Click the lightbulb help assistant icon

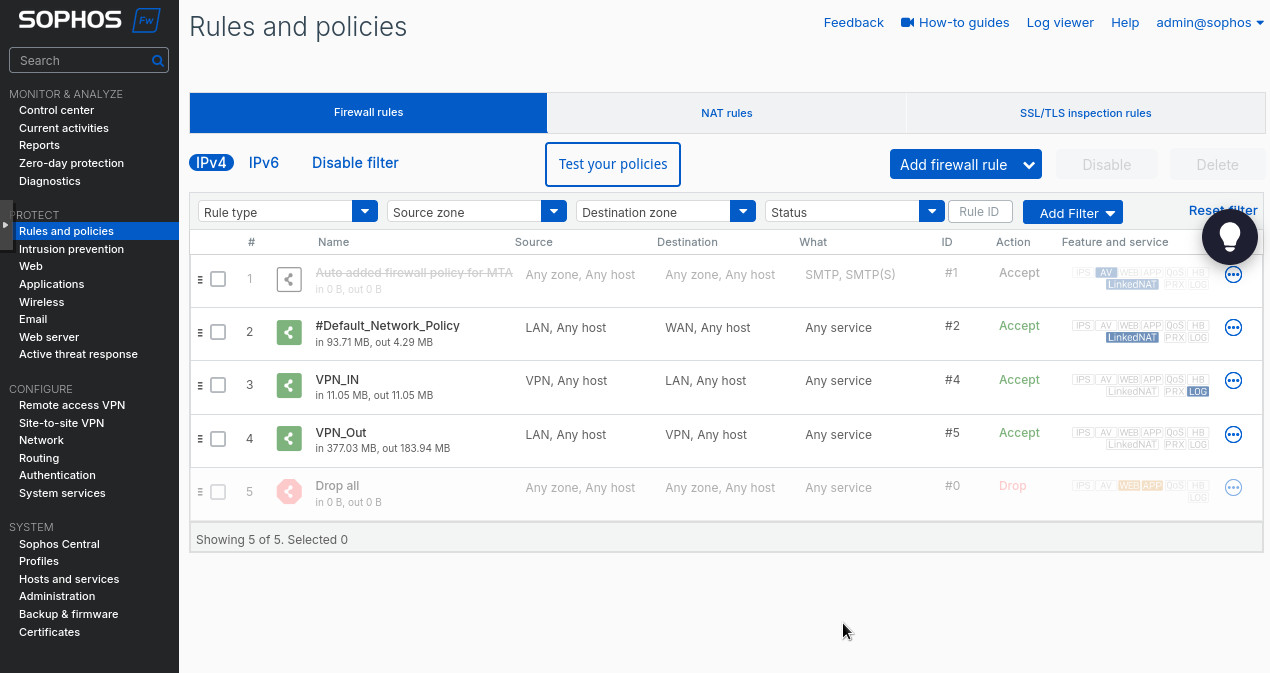click(x=1229, y=236)
